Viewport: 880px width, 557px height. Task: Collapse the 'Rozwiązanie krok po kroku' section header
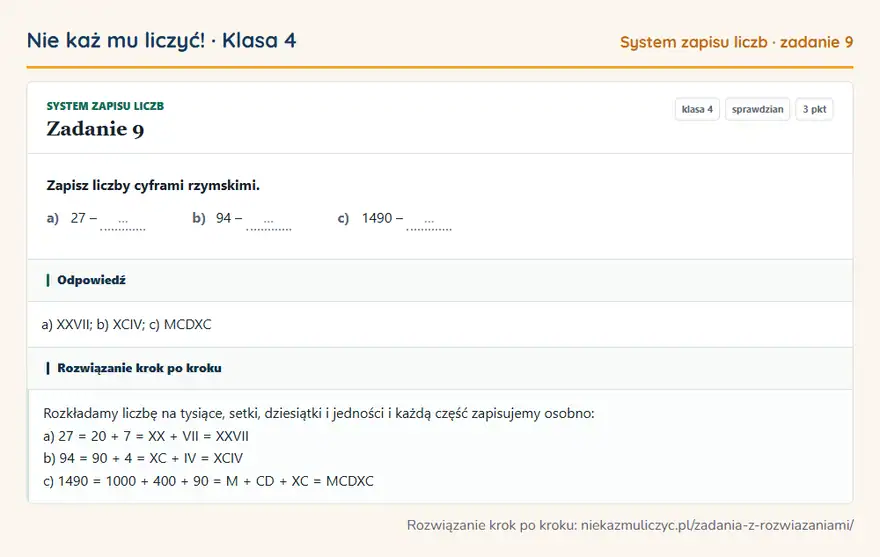(x=440, y=368)
